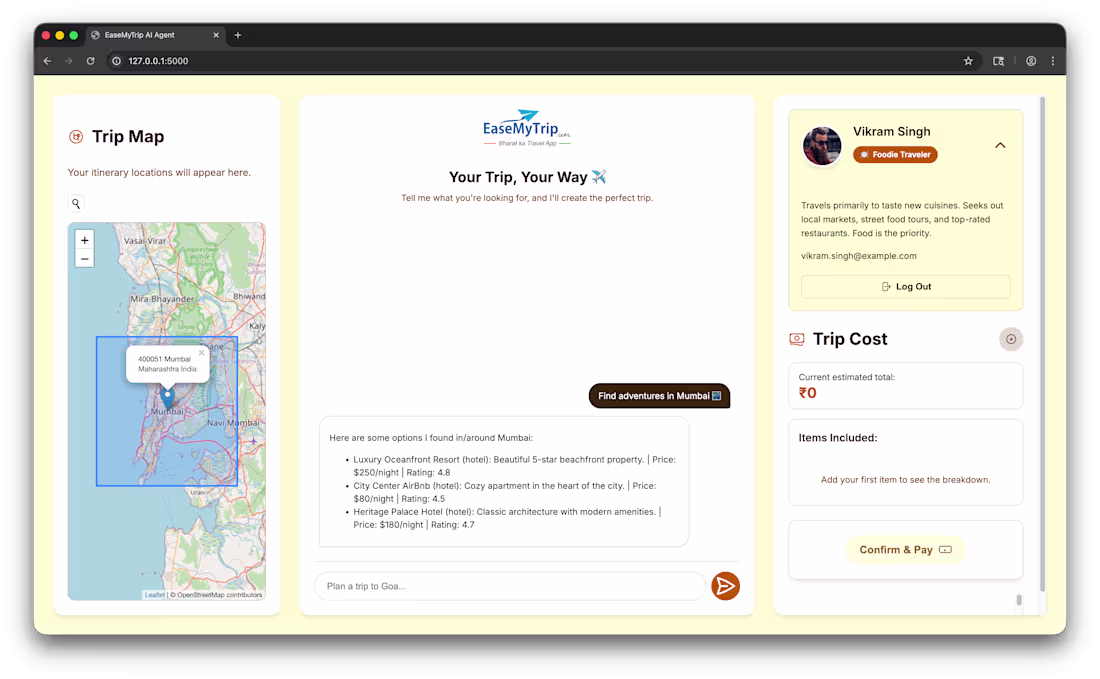Click 'Heritage Palace Hotel' option text
Screen dimensions: 1100x679
398,511
